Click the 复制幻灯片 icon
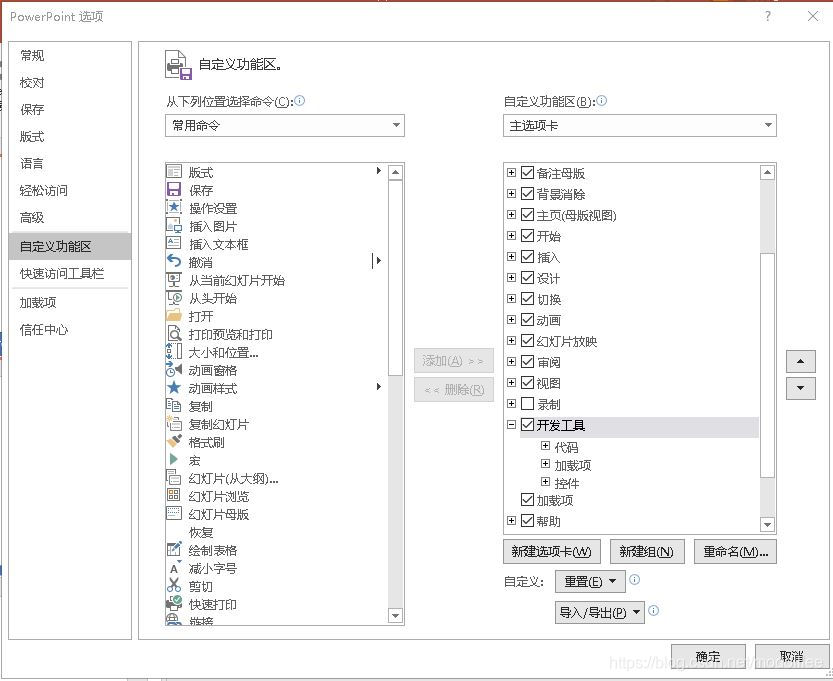This screenshot has width=833, height=681. tap(174, 424)
